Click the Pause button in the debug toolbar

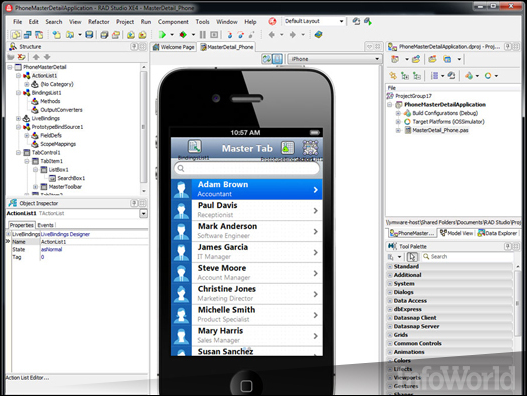point(203,35)
